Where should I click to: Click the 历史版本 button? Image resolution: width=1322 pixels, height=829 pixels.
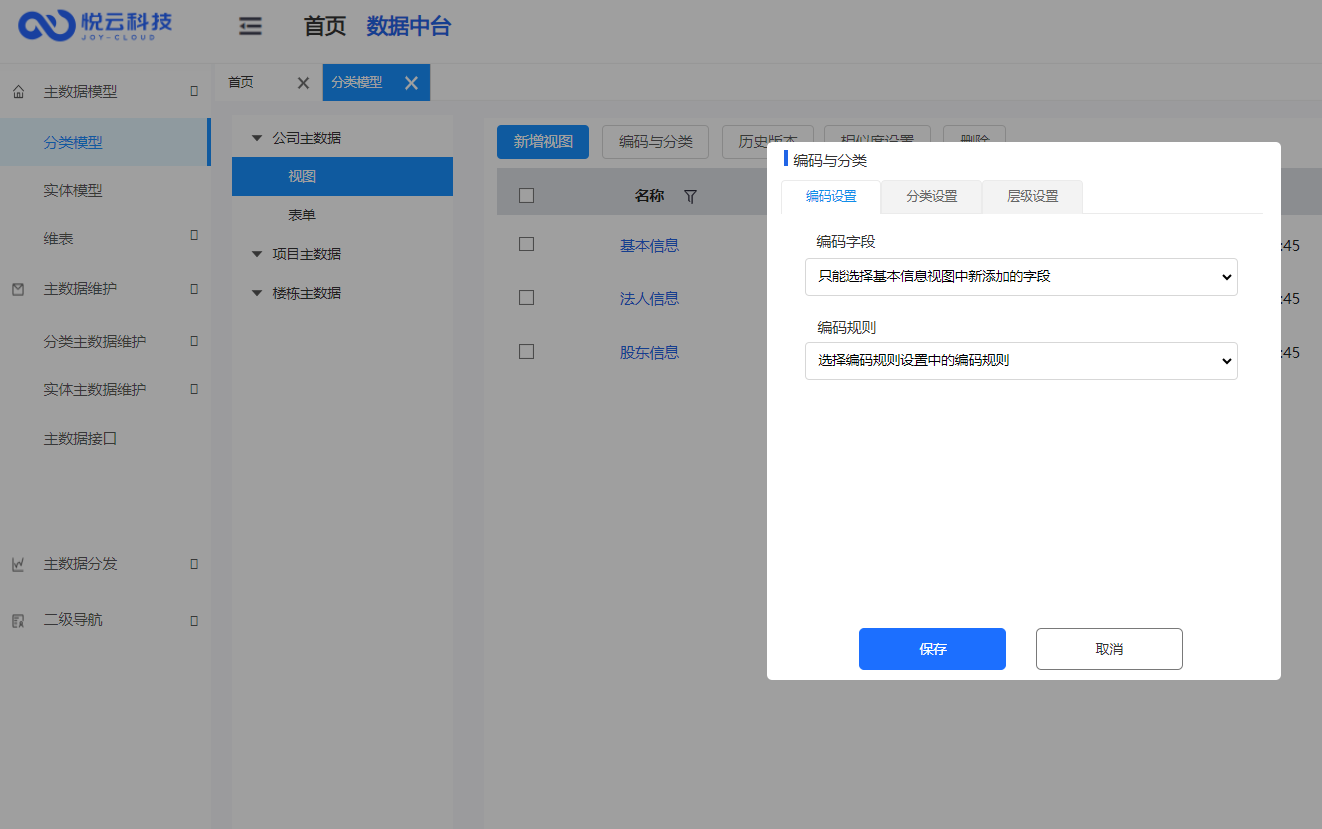(768, 142)
